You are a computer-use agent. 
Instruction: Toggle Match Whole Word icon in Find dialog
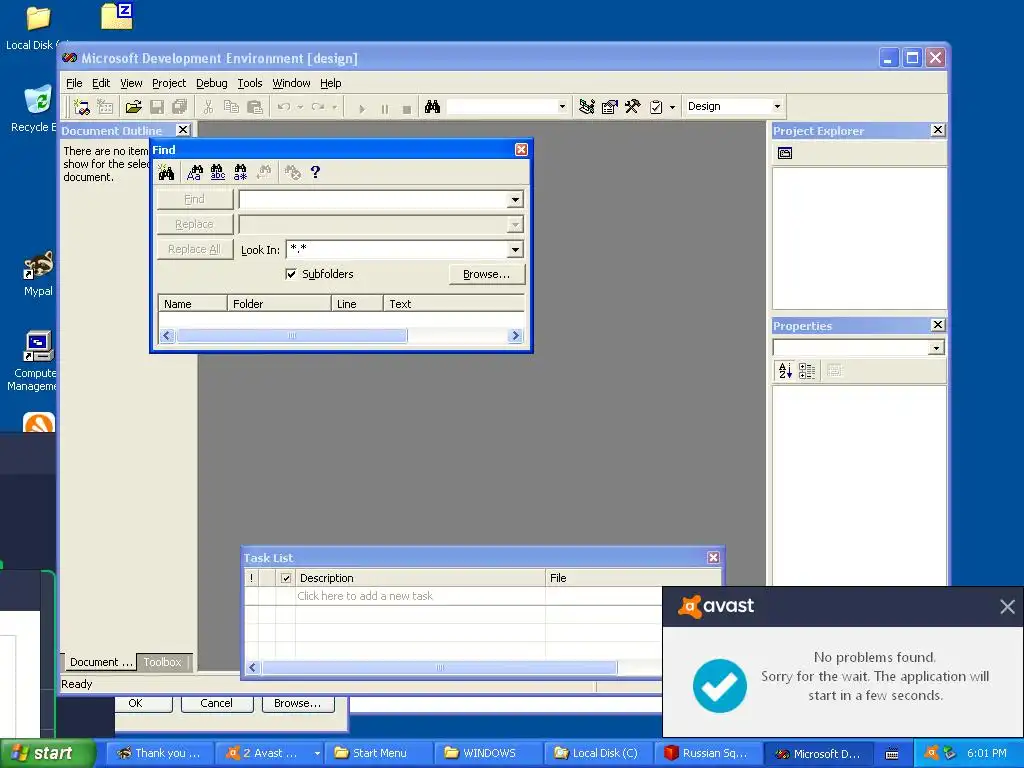point(217,172)
